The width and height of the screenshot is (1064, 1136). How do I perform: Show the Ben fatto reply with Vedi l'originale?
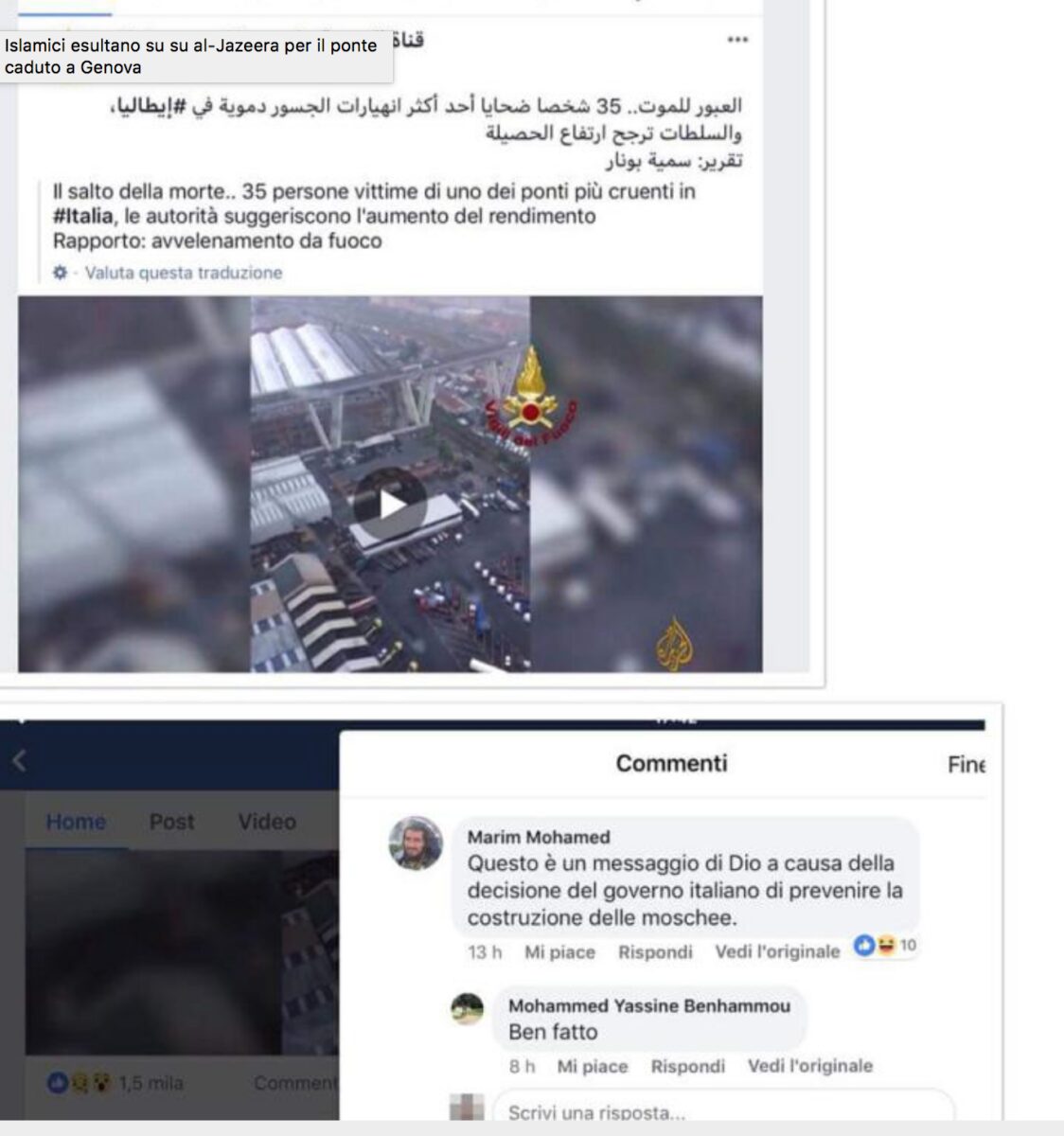tap(810, 1066)
